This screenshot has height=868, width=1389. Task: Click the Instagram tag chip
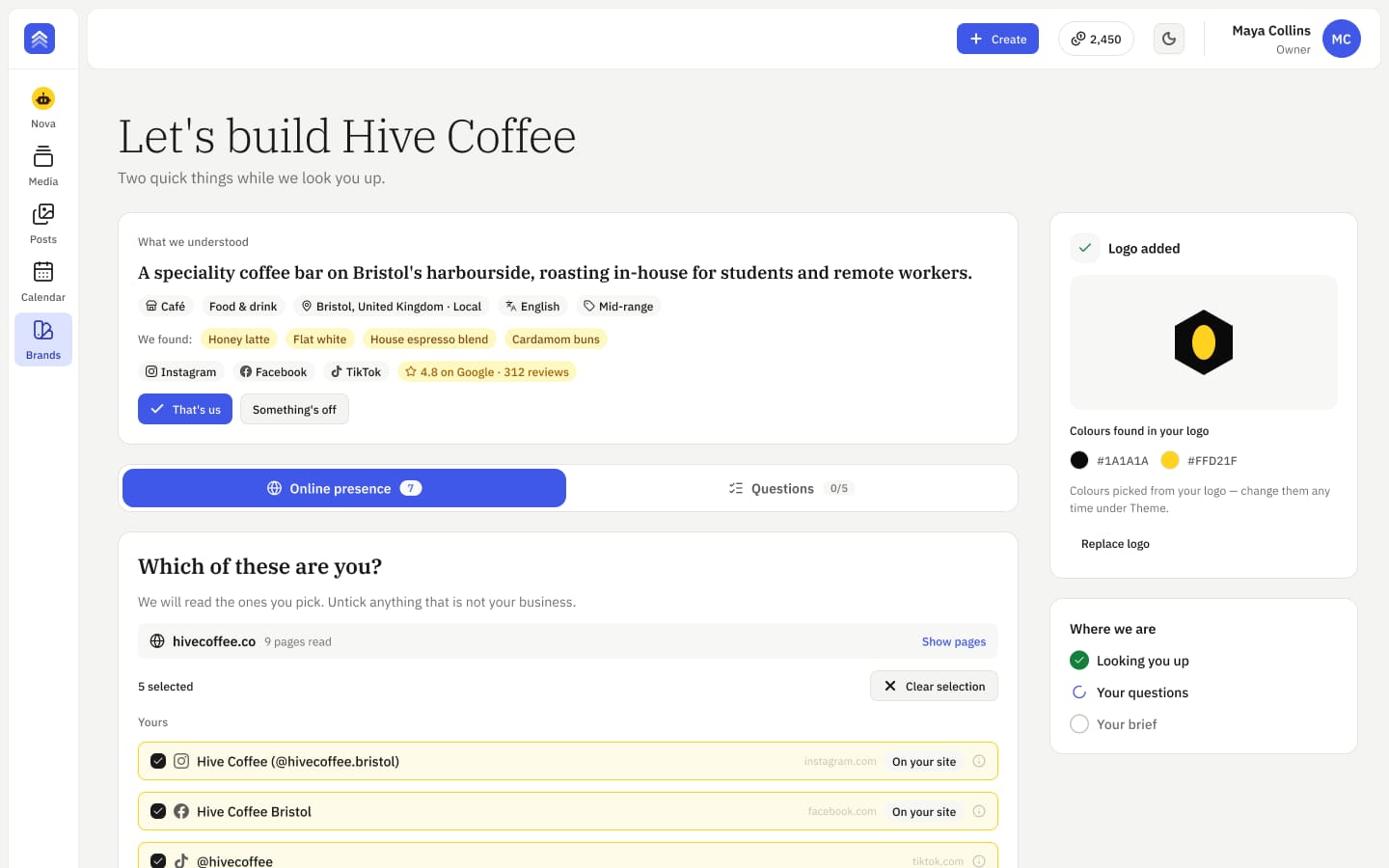(x=181, y=371)
